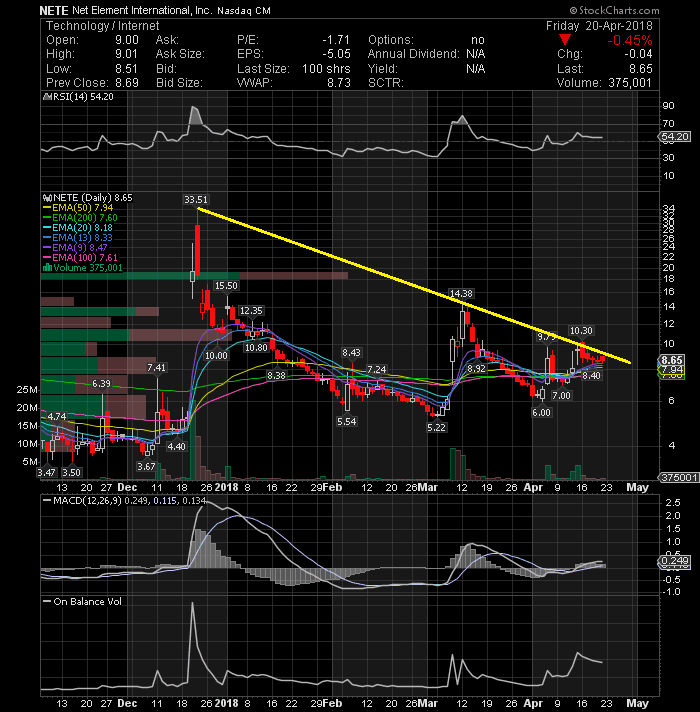
Task: Select the yellow EMA(50) 7.94 legend swatch
Action: coord(47,208)
